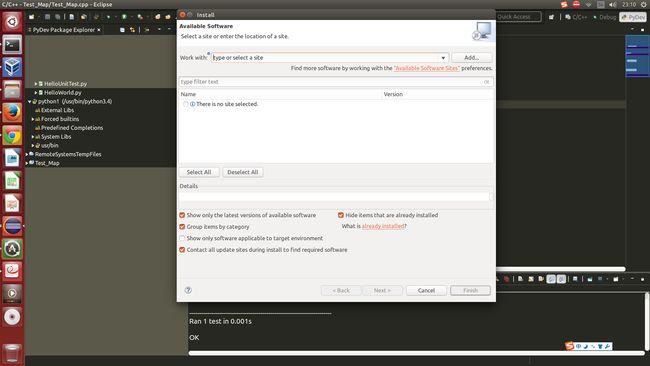
Task: Click the console horizontal scrollbar at bottom
Action: click(417, 353)
